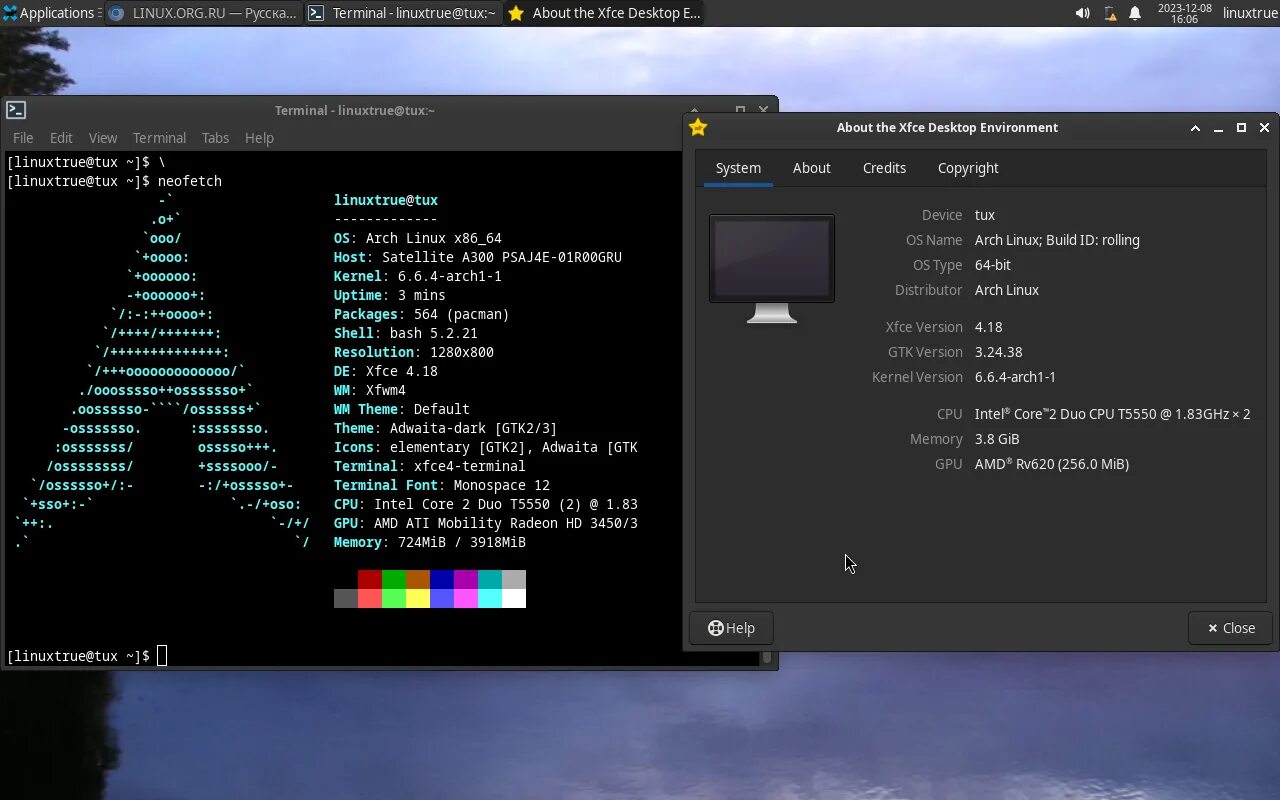Click the 'Terminal Font: Monospace 12' line
Viewport: 1280px width, 800px height.
(442, 485)
